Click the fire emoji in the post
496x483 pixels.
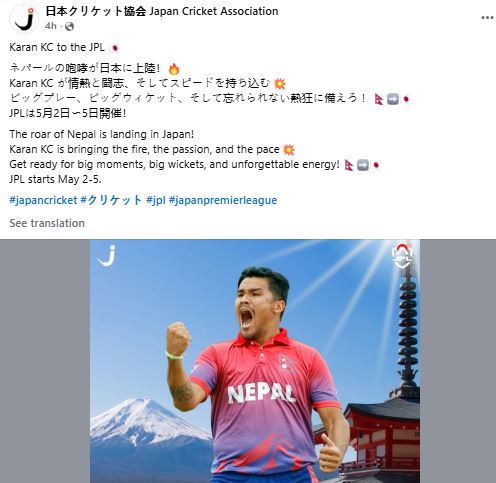[x=174, y=69]
